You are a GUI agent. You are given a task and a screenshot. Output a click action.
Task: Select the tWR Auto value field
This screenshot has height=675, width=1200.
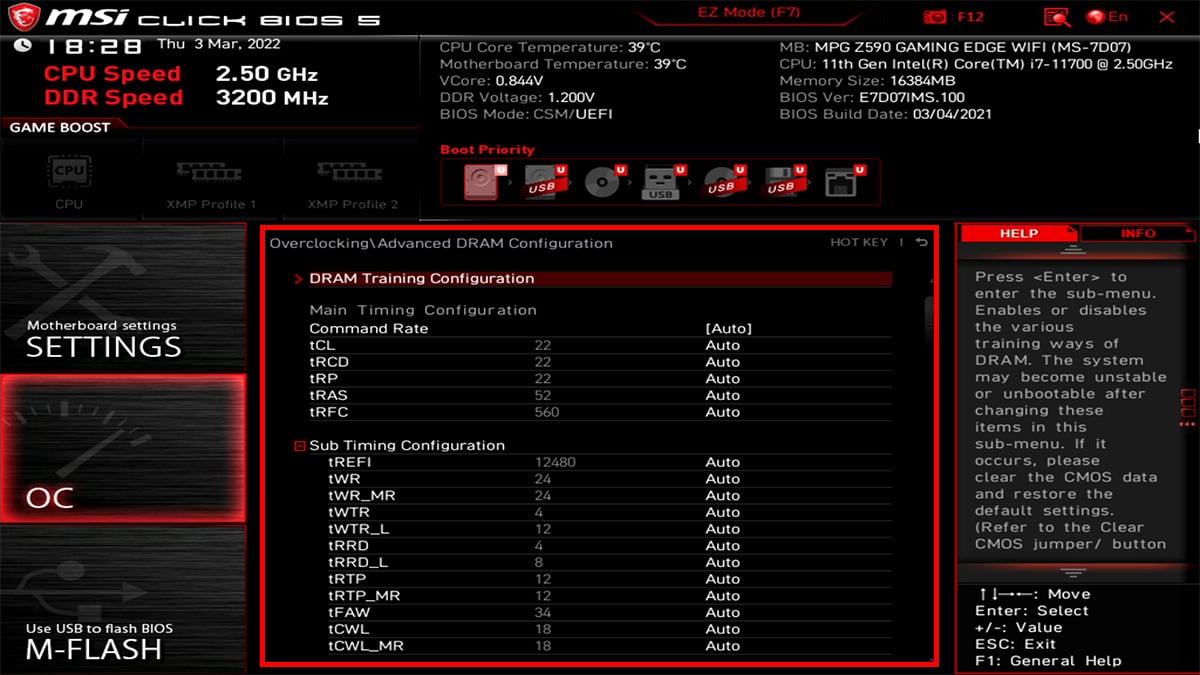click(x=723, y=479)
